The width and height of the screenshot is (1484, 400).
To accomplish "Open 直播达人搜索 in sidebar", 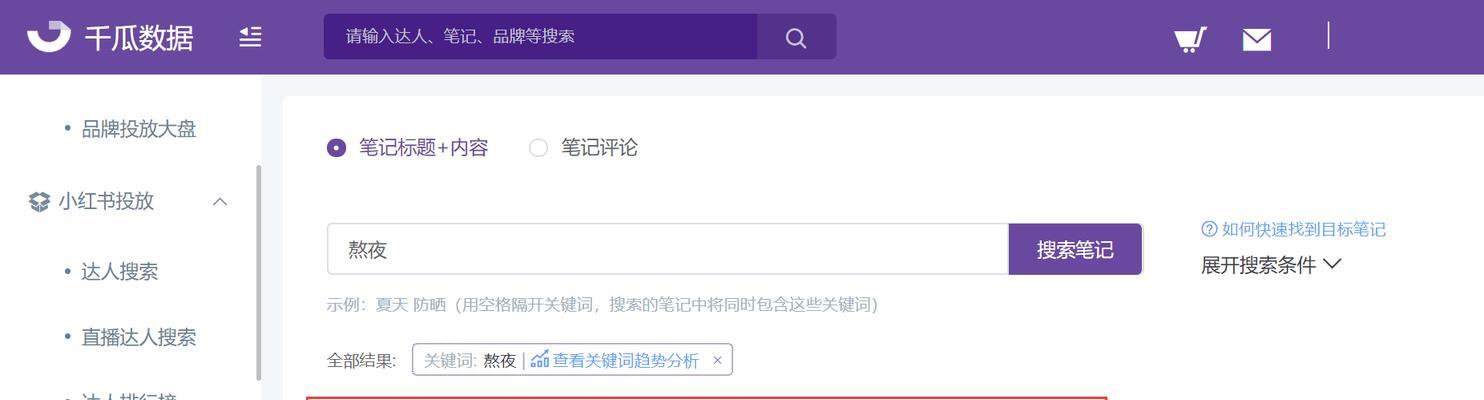I will point(139,338).
